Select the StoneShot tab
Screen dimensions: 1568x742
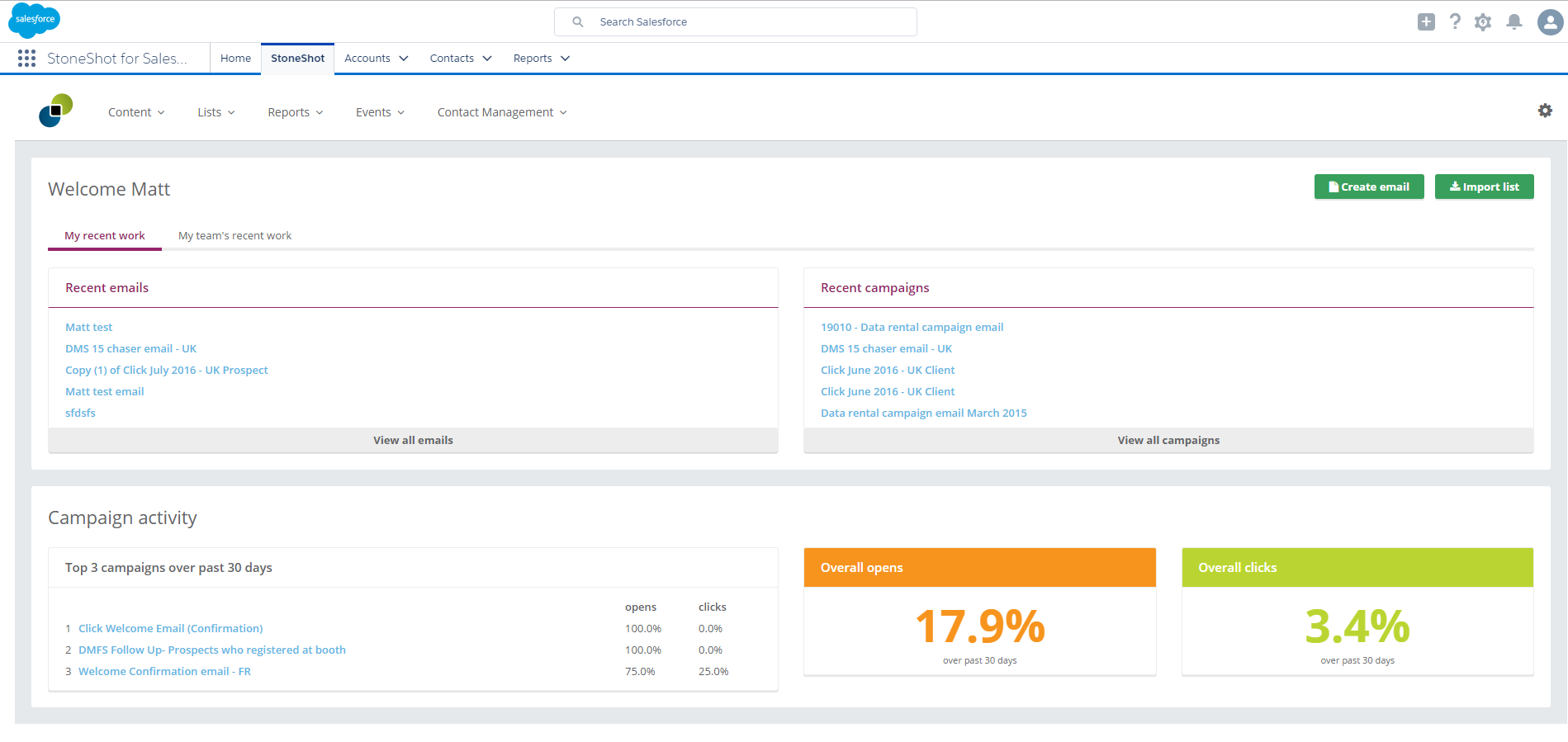[298, 59]
